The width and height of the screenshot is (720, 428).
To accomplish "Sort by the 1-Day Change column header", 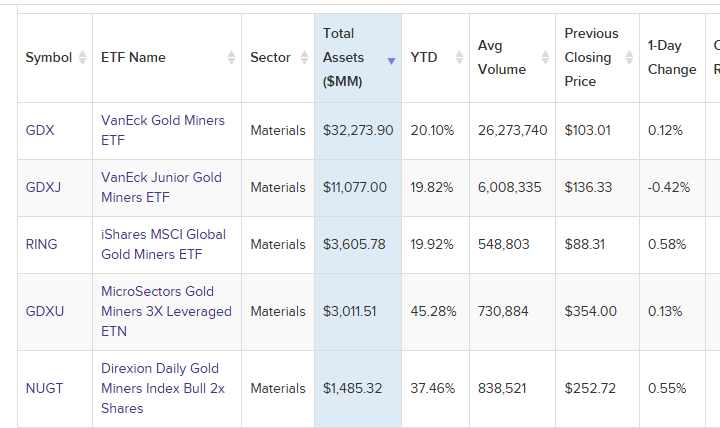I will (671, 58).
